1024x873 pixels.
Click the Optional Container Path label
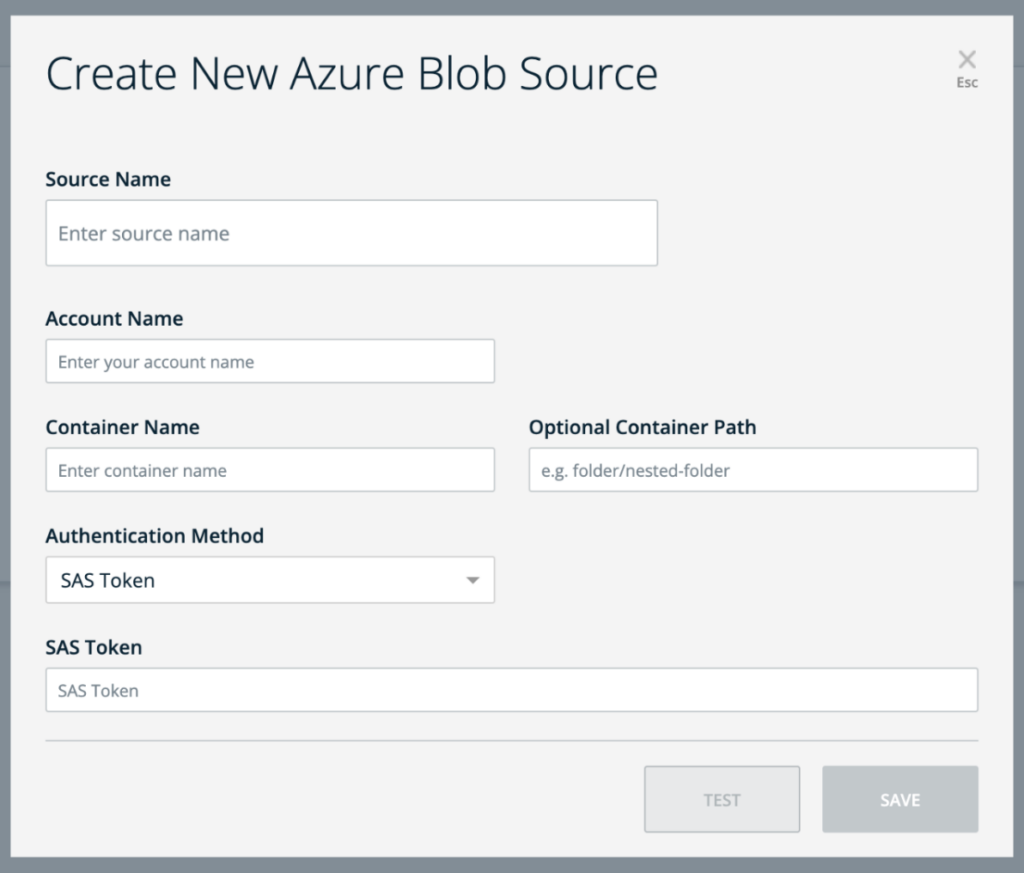642,427
